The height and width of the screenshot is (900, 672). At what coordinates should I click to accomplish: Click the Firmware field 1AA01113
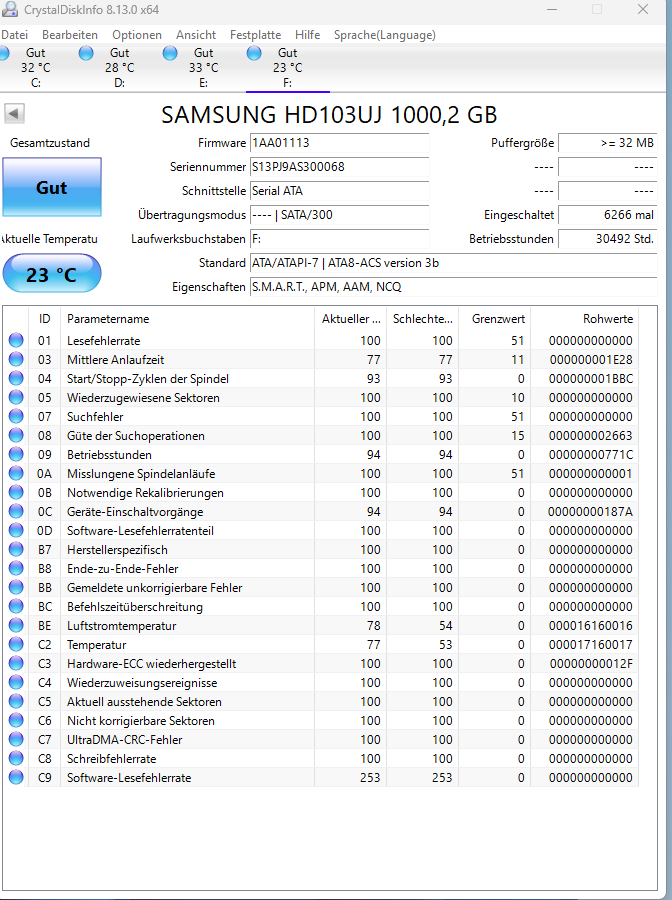[339, 143]
